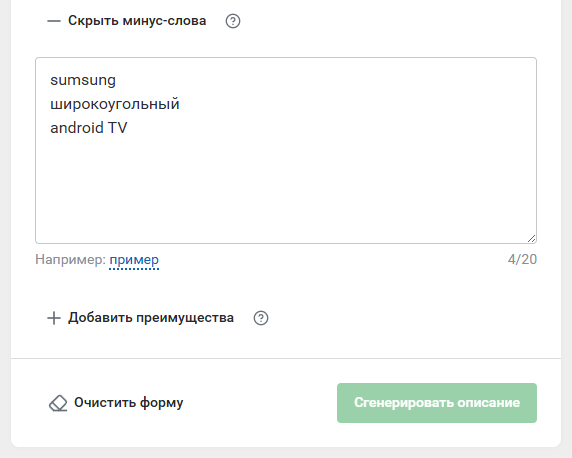Open help tooltip for Добавить преимущества
572x458 pixels.
point(261,318)
